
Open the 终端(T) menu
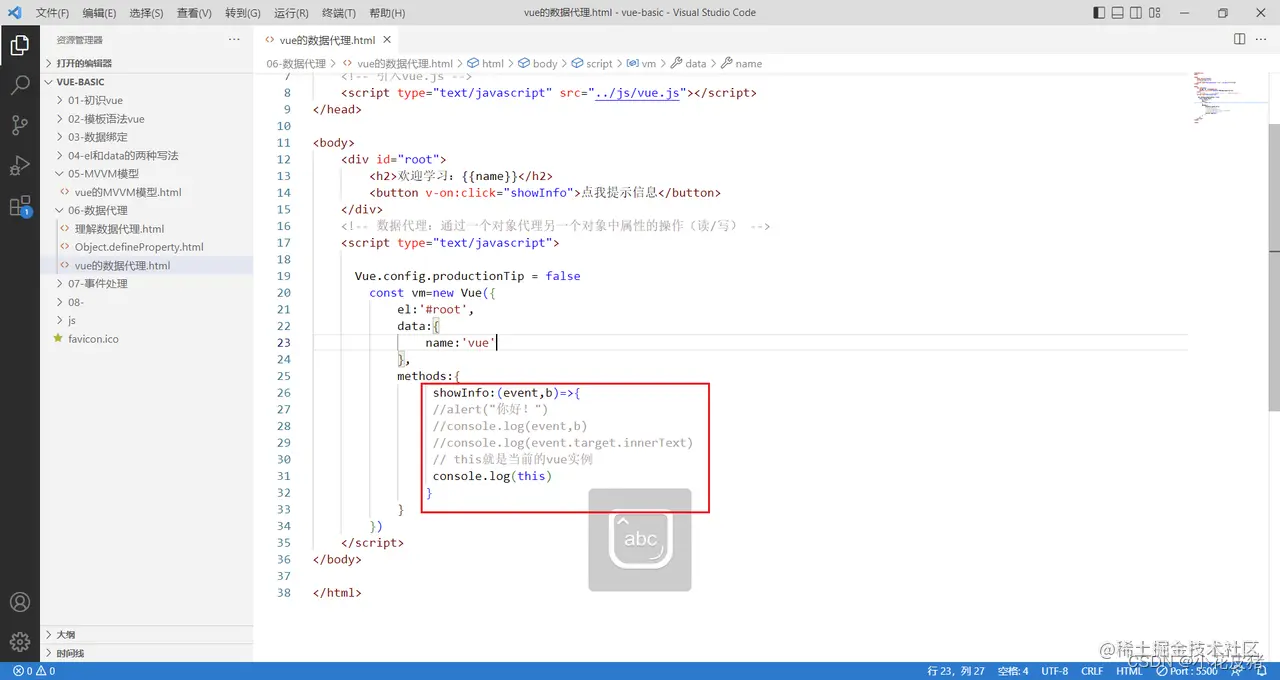point(338,13)
